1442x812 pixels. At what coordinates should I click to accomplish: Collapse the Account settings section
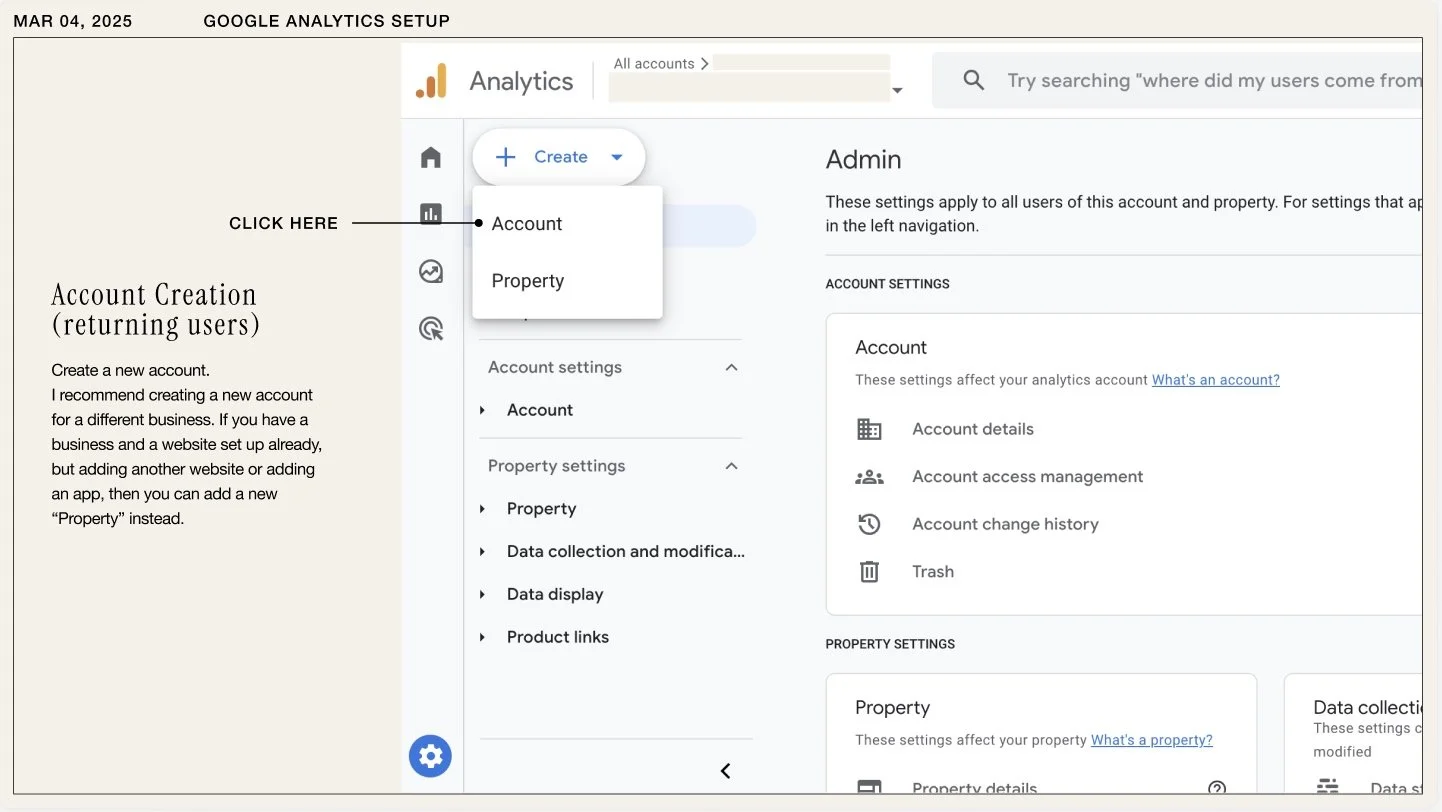[732, 368]
